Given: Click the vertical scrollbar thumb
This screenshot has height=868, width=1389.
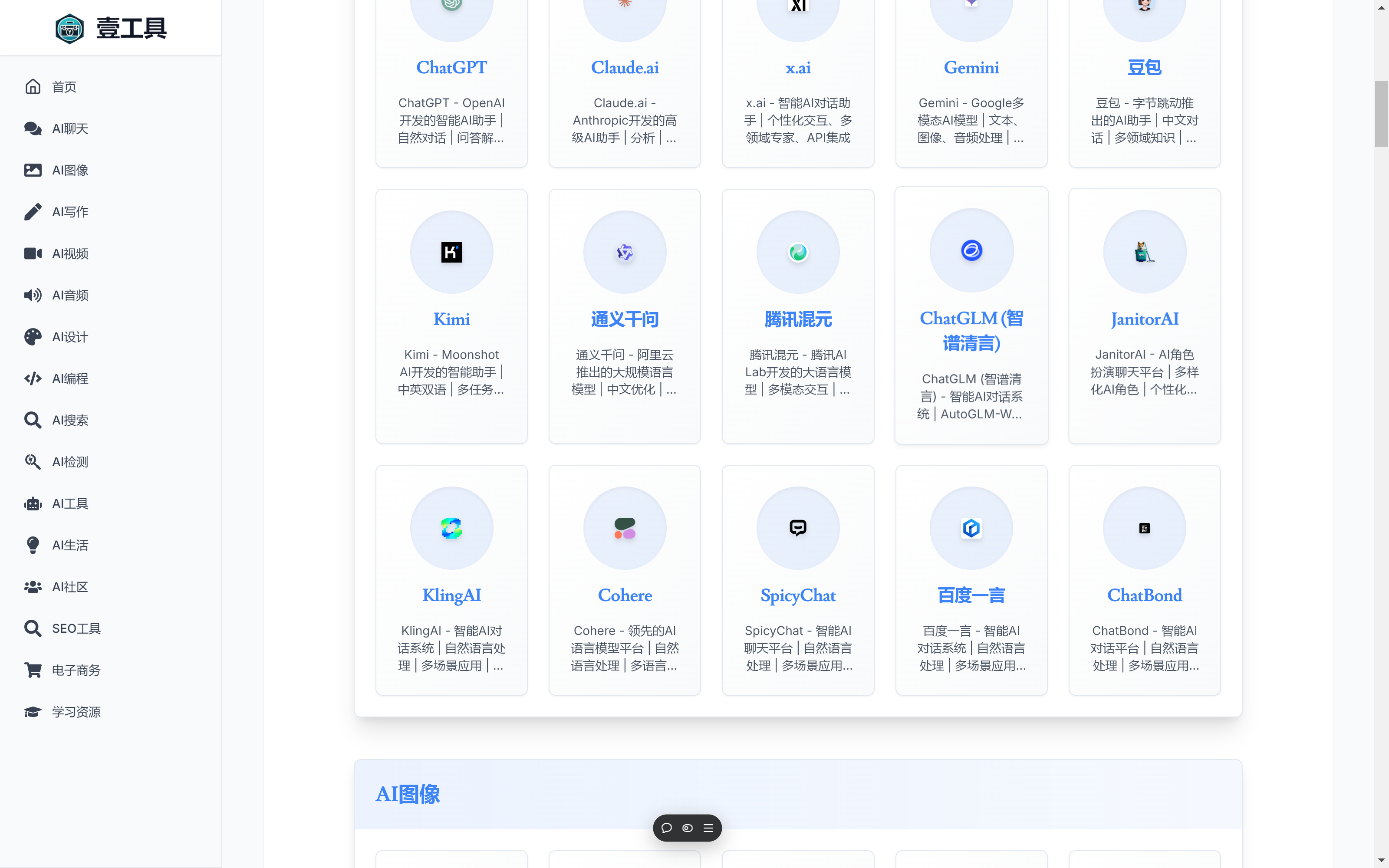Looking at the screenshot, I should [1382, 114].
